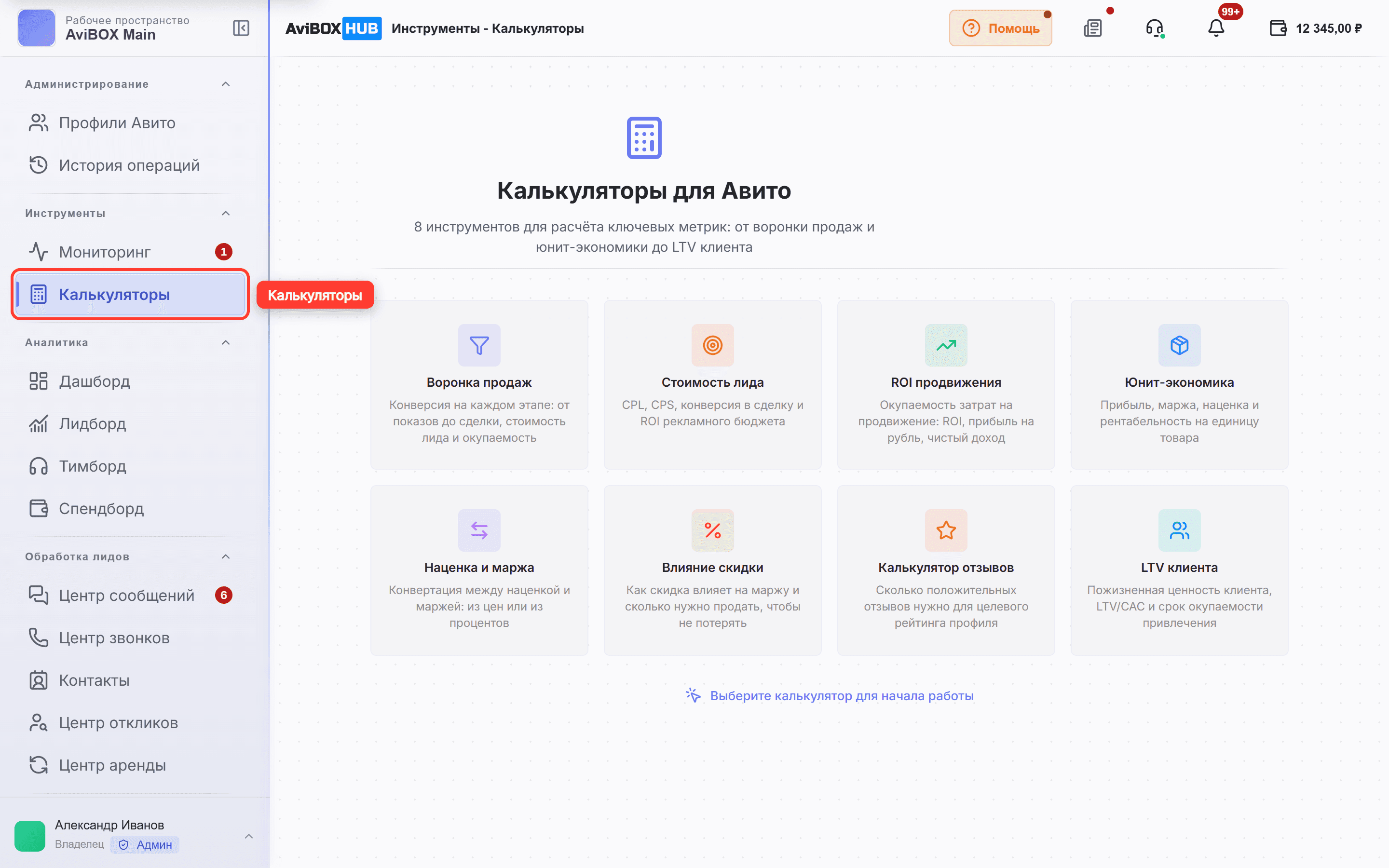Click the Профили Авито people icon
This screenshot has width=1389, height=868.
pyautogui.click(x=39, y=123)
